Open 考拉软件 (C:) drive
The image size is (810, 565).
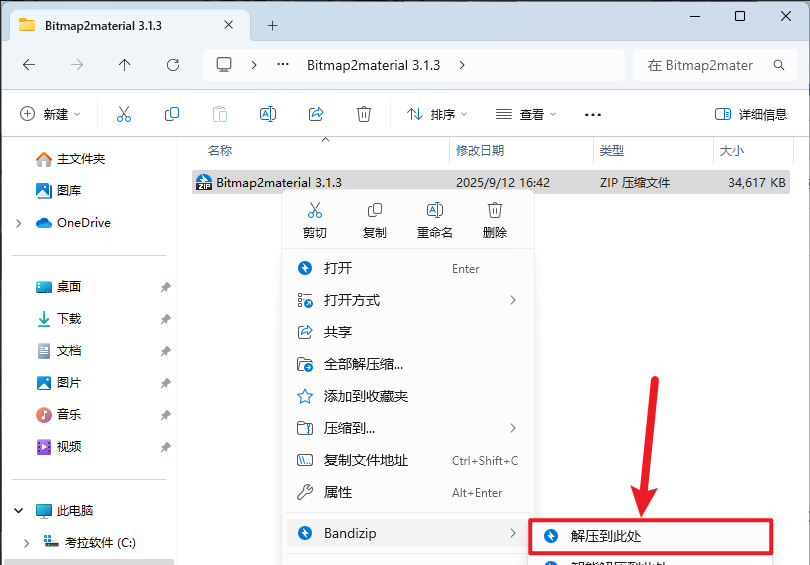(x=89, y=542)
